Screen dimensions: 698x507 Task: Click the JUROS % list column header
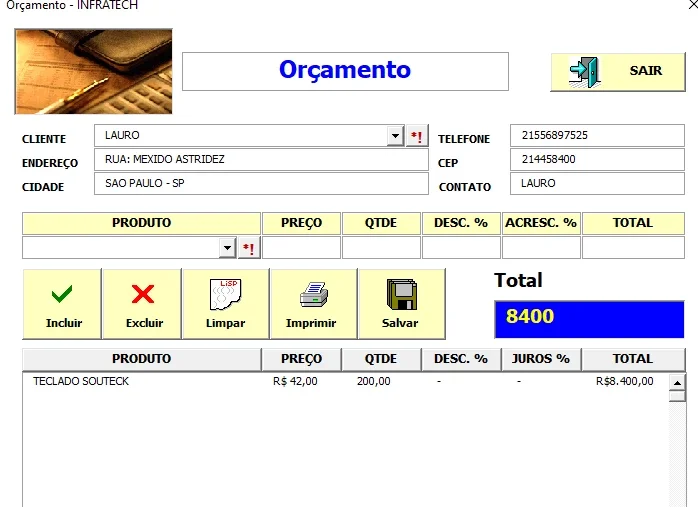coord(541,359)
